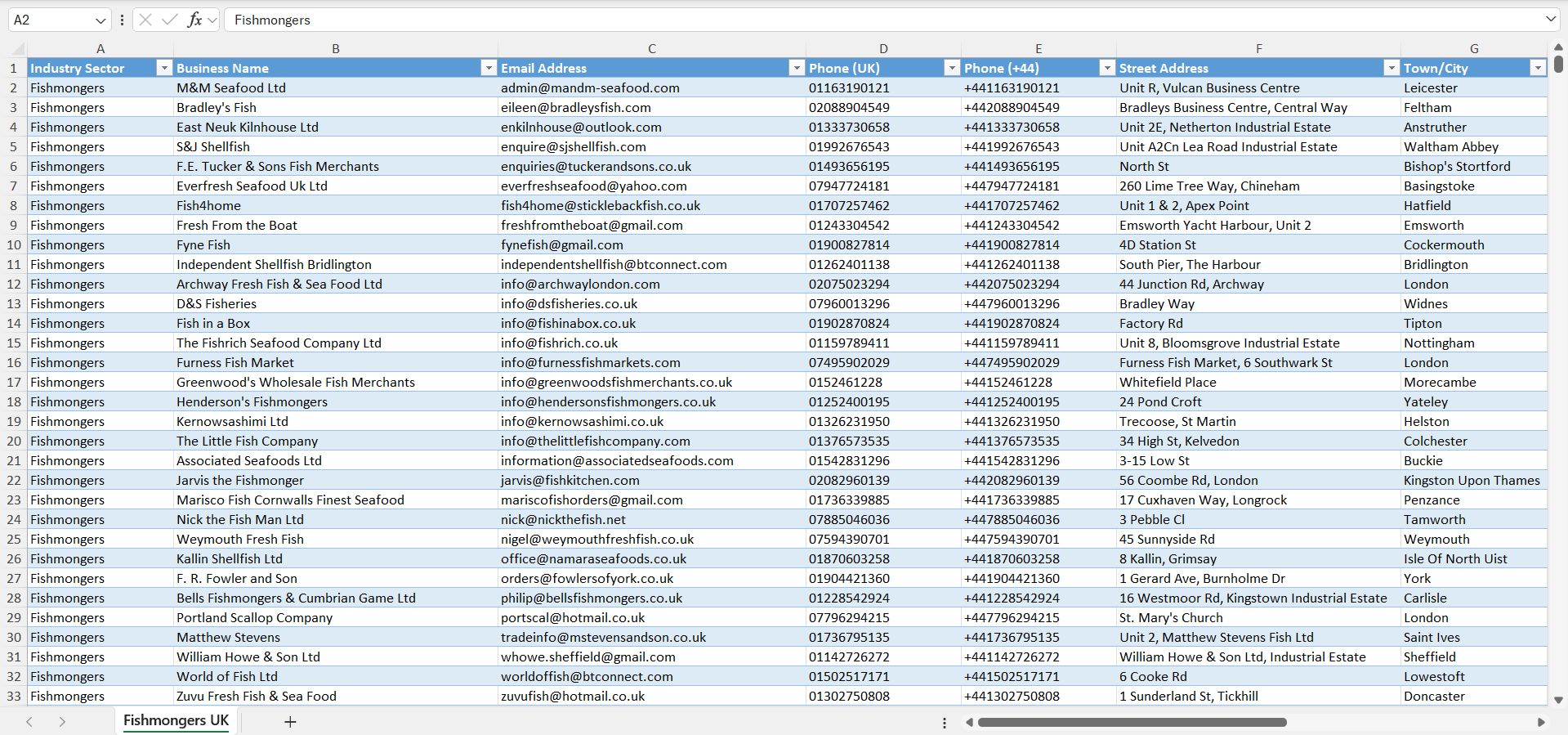1568x735 pixels.
Task: Open the formula bar options dots handle
Action: (122, 20)
